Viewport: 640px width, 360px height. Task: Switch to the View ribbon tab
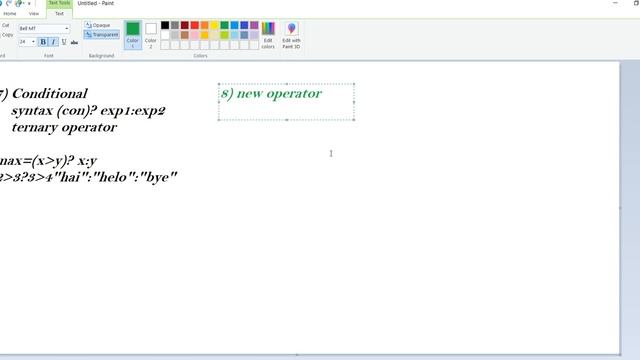34,13
